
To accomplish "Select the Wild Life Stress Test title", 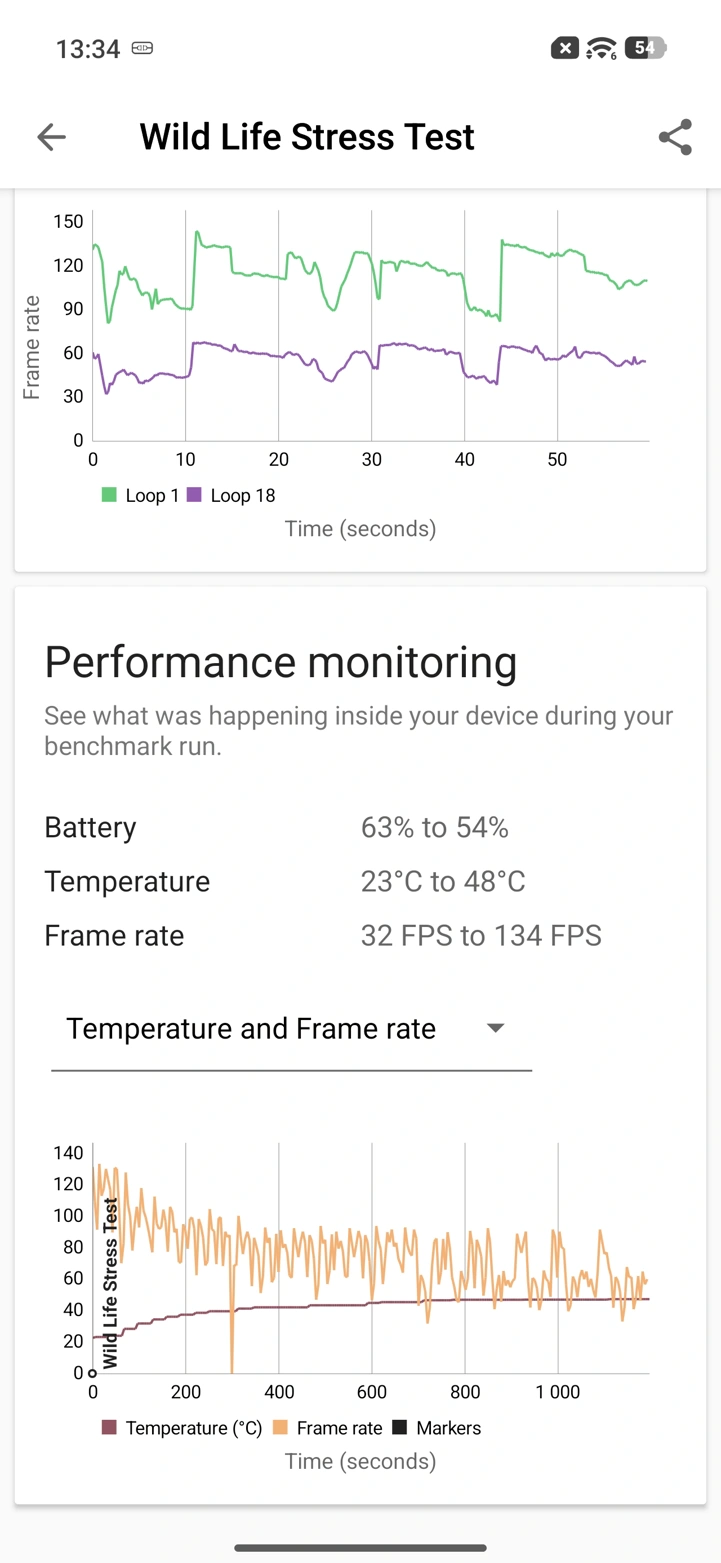I will 306,137.
